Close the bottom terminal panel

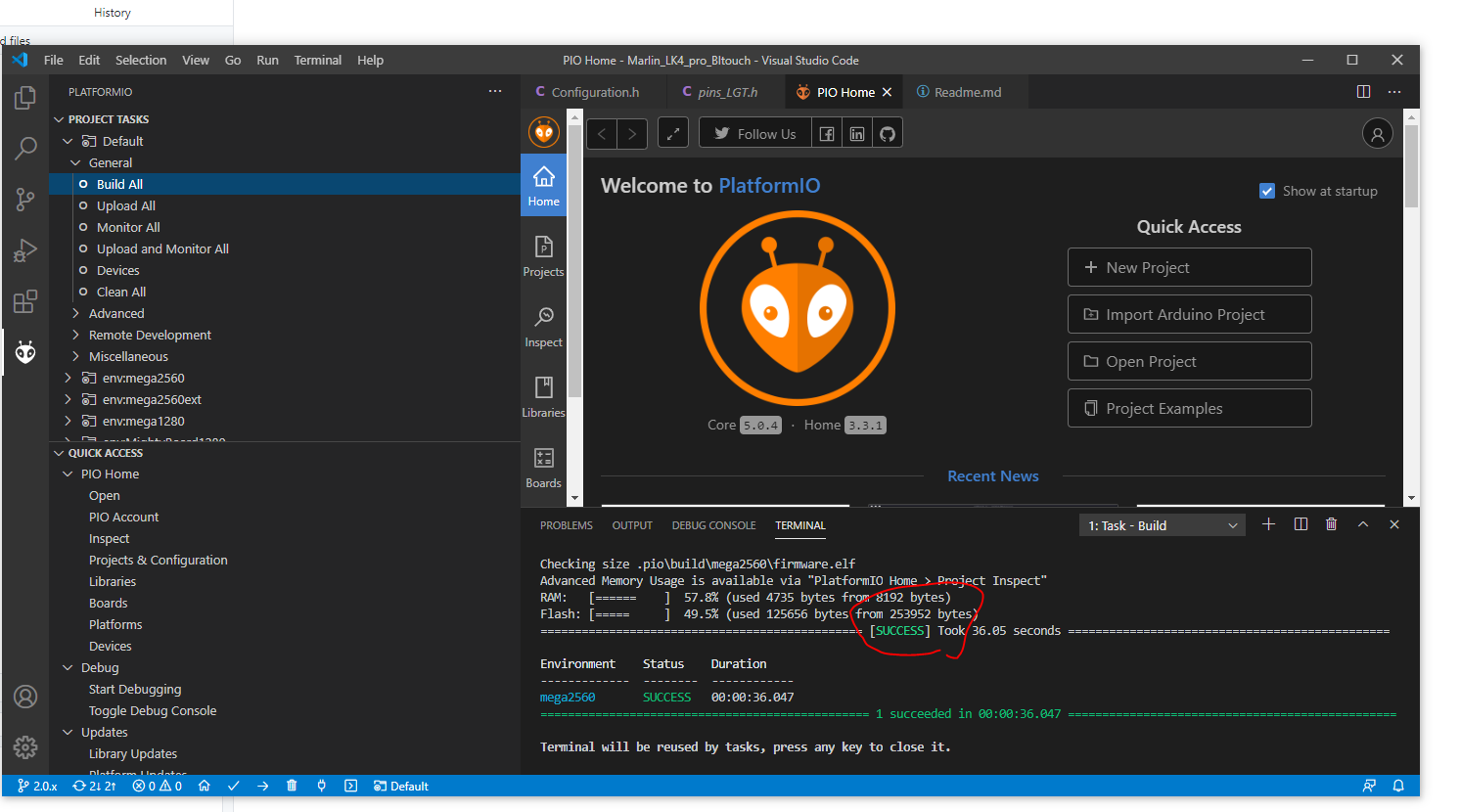coord(1394,524)
